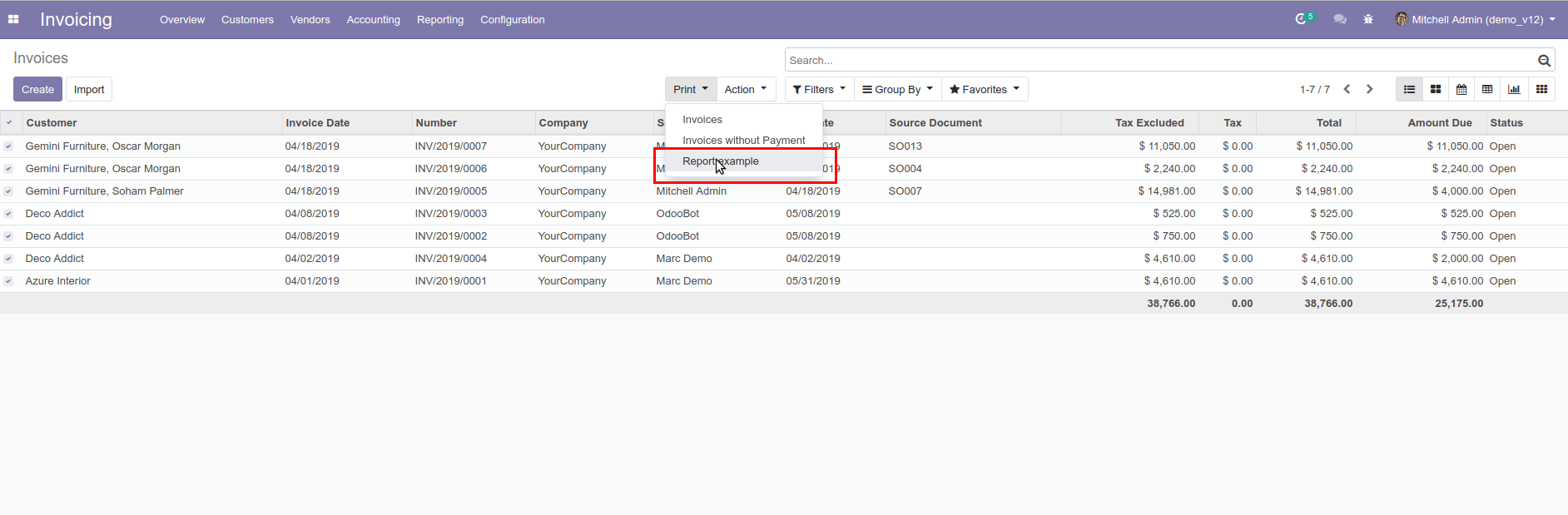
Task: Switch to calendar view
Action: (x=1461, y=89)
